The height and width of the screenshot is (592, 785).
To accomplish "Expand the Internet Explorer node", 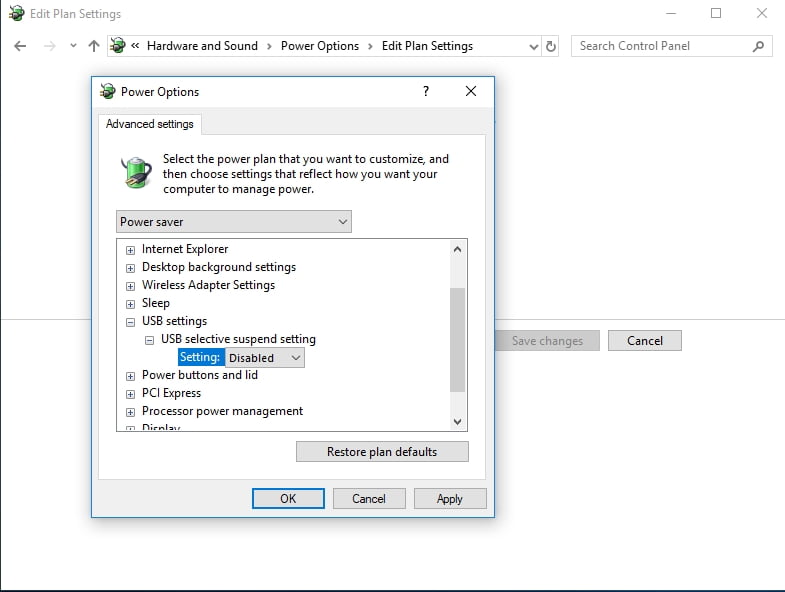I will pos(130,250).
